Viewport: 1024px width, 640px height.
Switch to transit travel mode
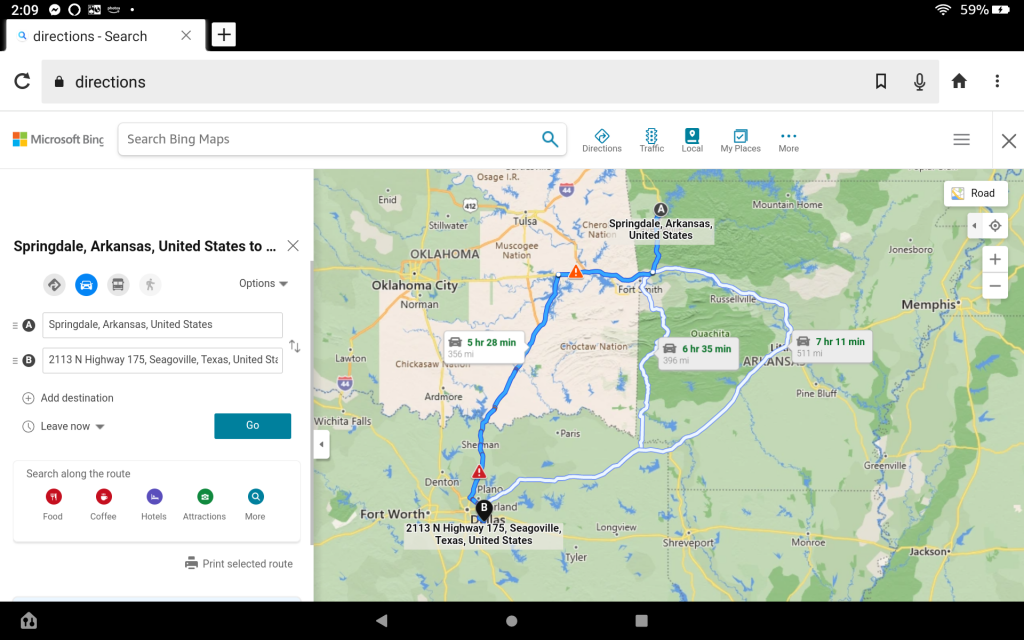(118, 285)
